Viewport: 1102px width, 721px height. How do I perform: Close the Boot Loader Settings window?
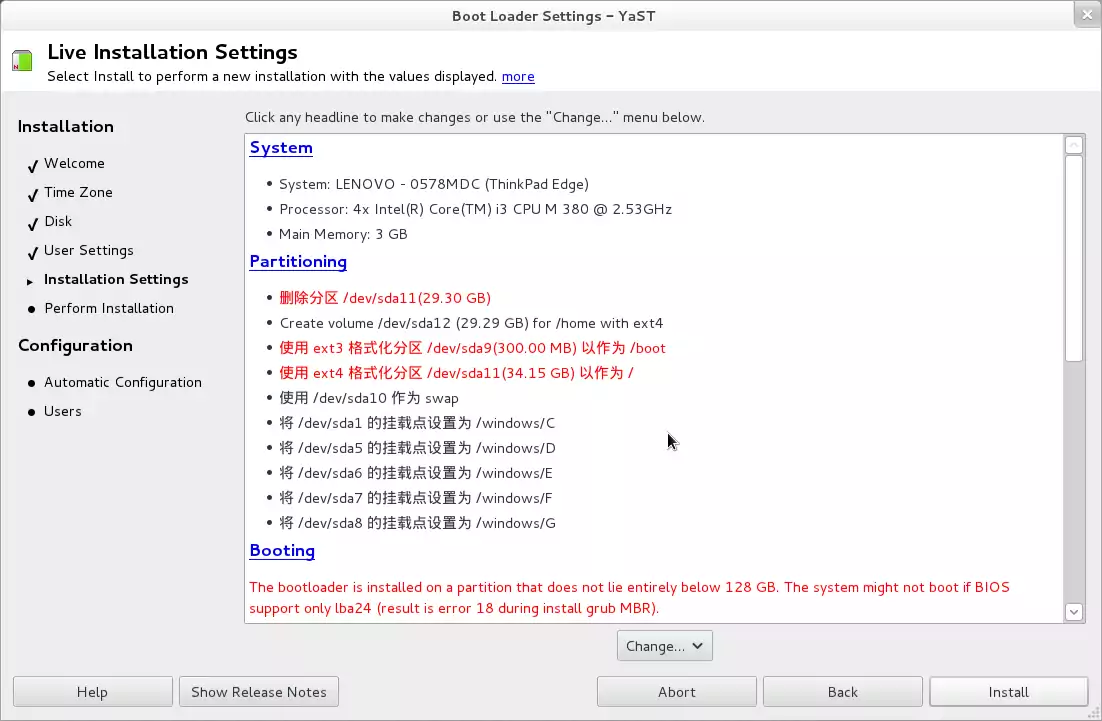(x=1087, y=15)
